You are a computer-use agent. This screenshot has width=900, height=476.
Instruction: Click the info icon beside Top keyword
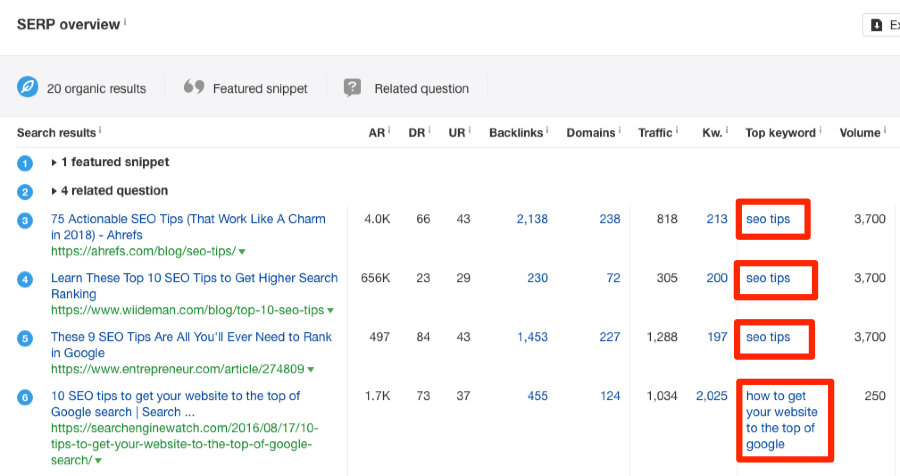coord(820,130)
